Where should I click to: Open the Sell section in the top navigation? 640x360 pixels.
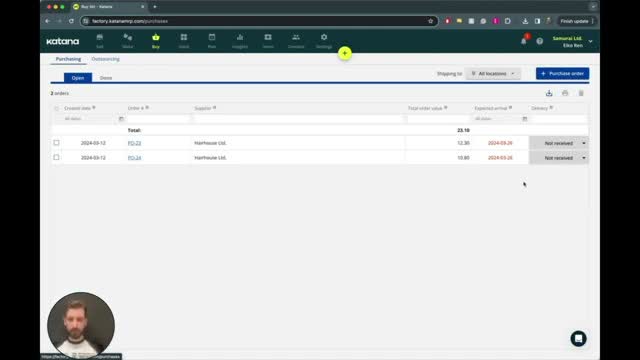tap(100, 41)
